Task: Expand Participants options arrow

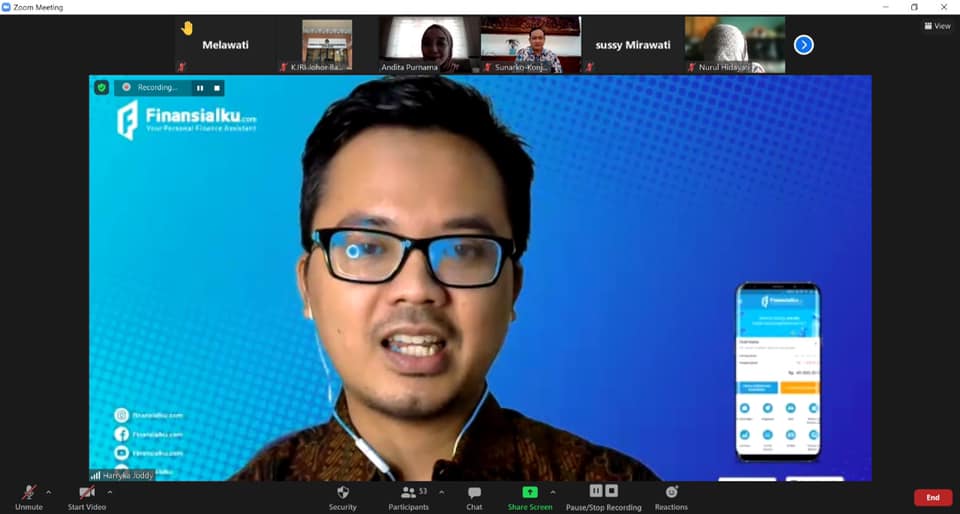Action: (441, 492)
